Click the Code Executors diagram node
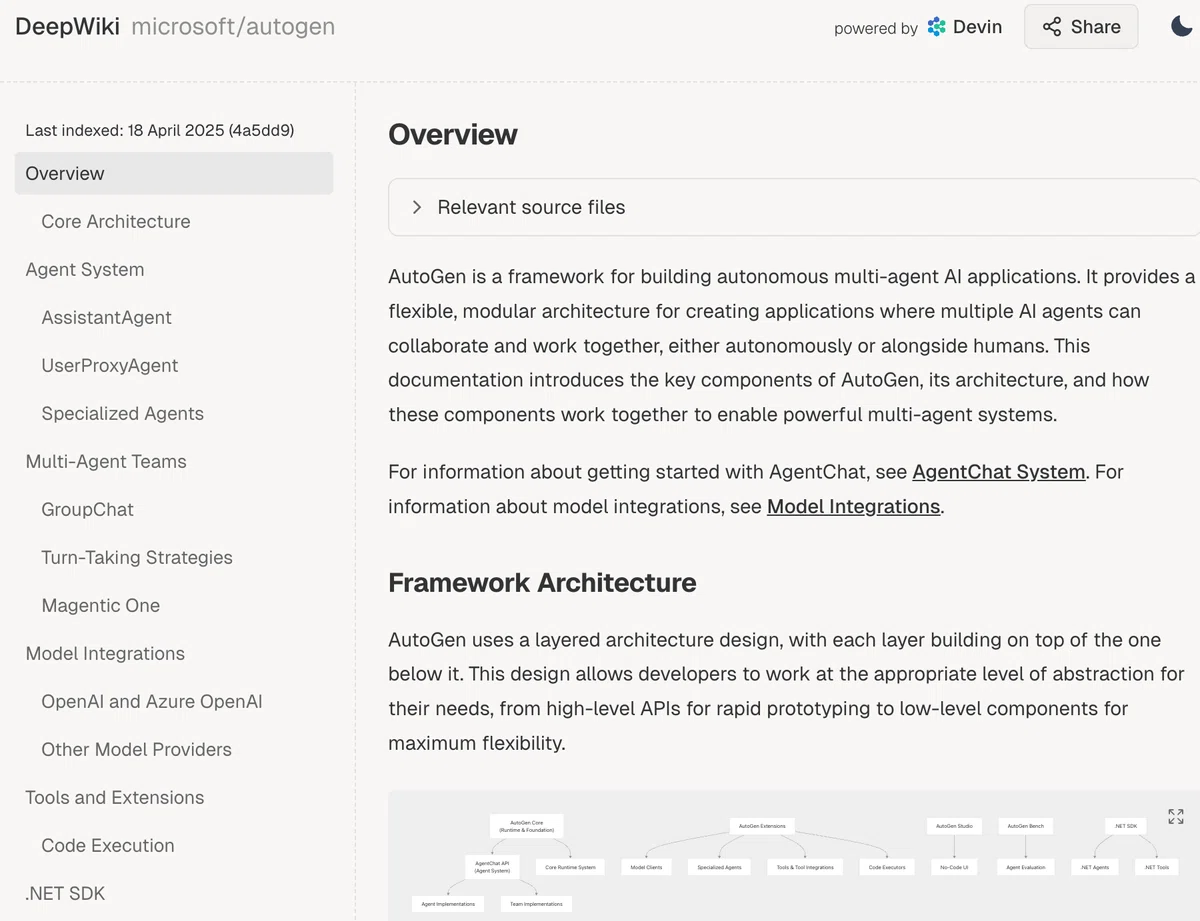The width and height of the screenshot is (1200, 921). pyautogui.click(x=887, y=867)
